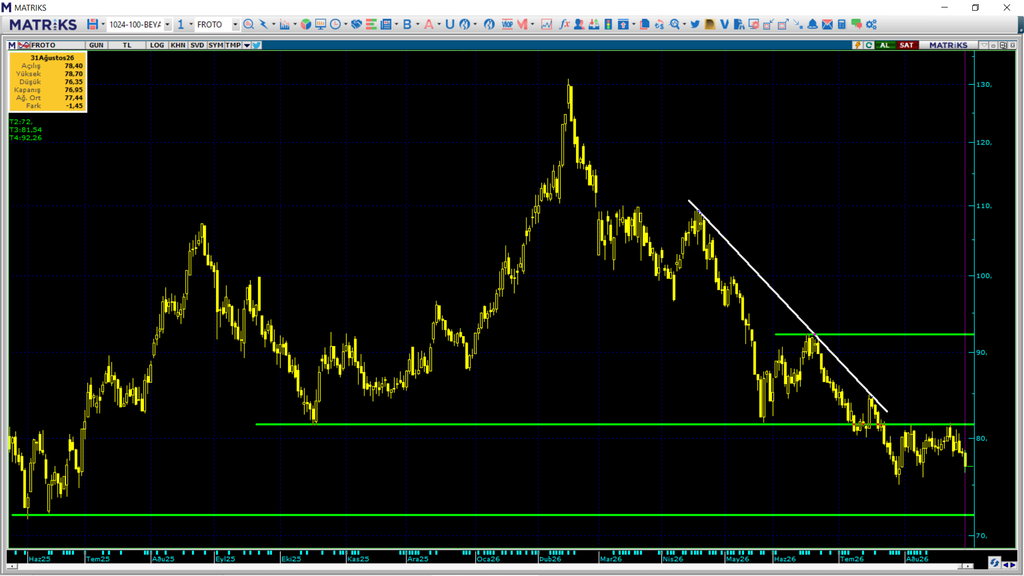The image size is (1024, 576).
Task: Select the white descending trendline
Action: coord(788,306)
